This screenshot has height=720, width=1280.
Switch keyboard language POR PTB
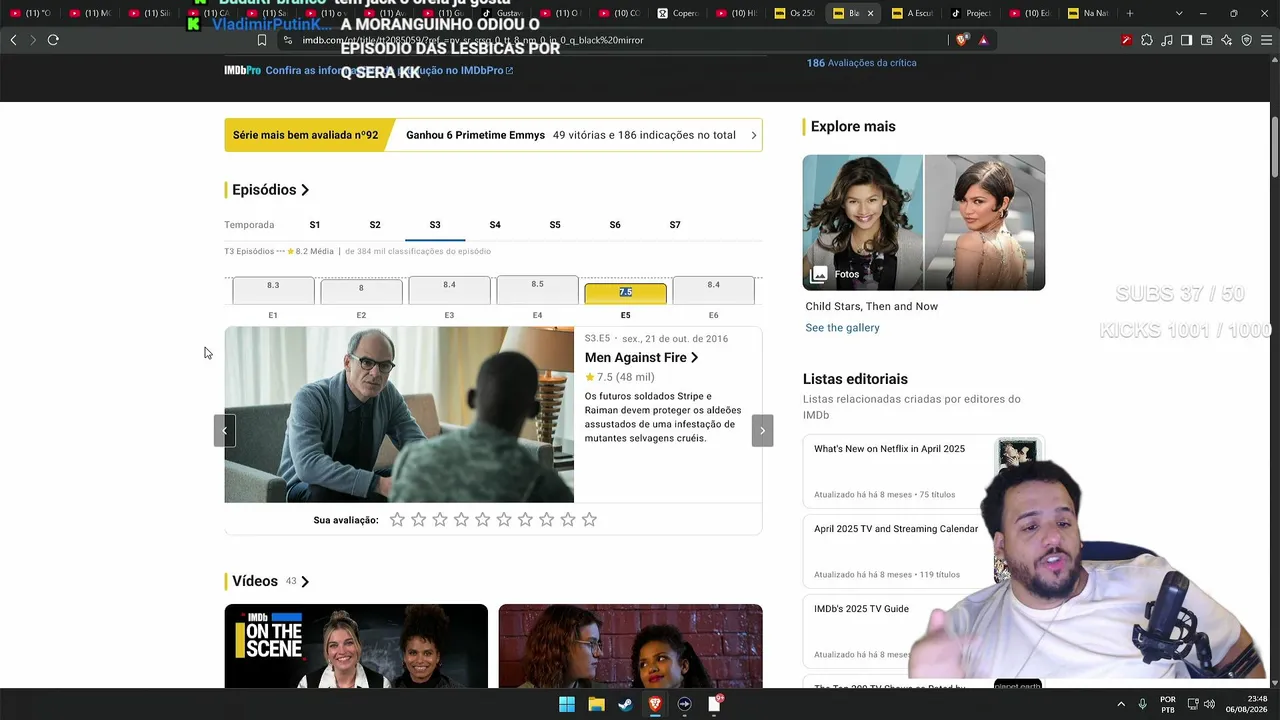pos(1168,704)
